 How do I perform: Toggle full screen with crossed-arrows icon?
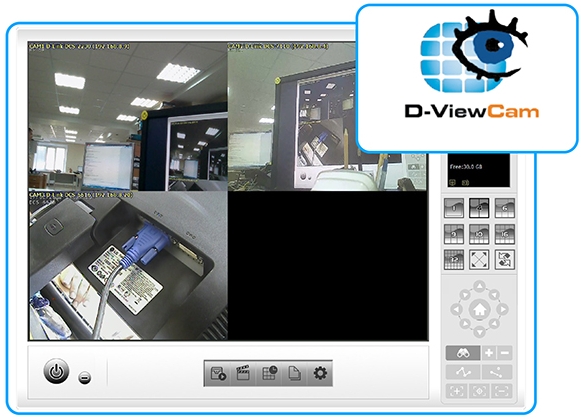click(479, 260)
